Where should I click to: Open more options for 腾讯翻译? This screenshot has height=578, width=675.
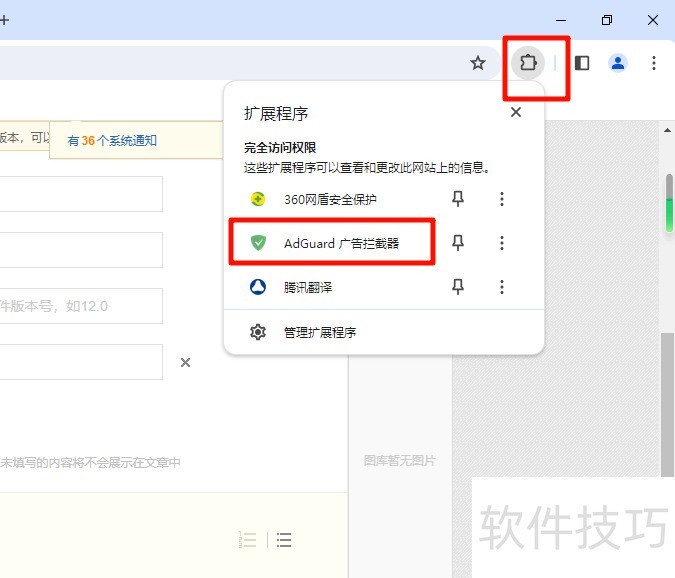pos(502,287)
